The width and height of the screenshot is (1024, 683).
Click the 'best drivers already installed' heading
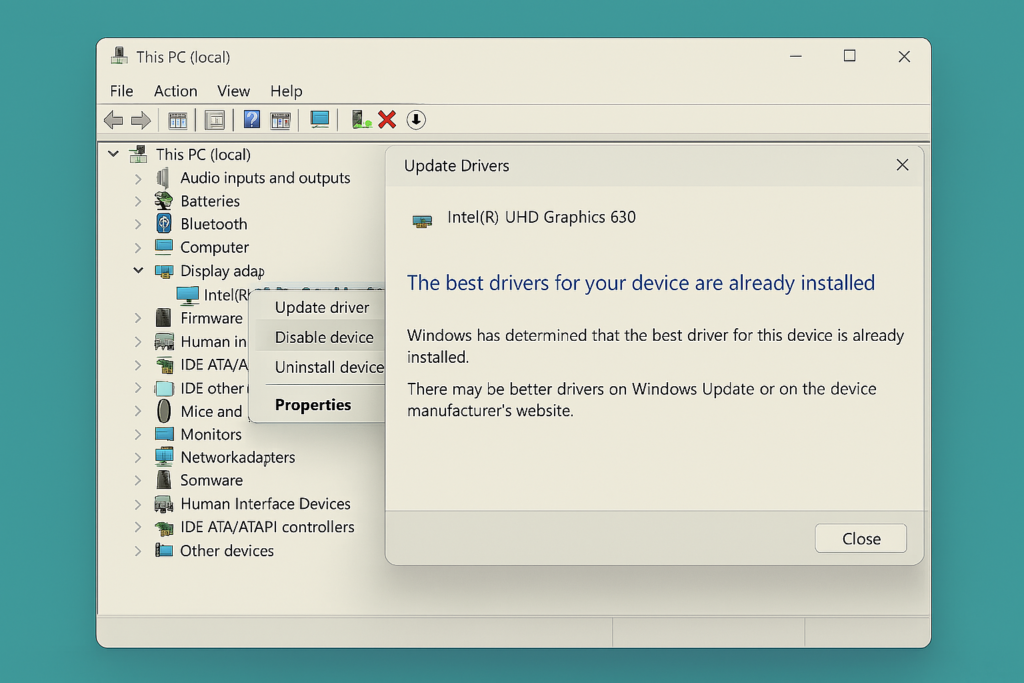(x=641, y=283)
